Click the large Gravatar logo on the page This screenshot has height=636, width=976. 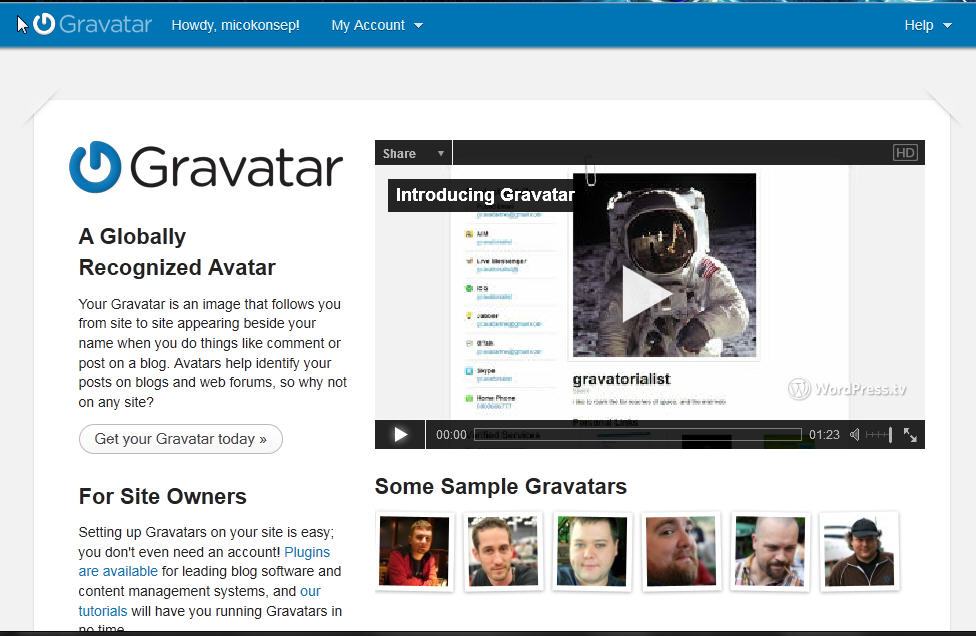click(206, 167)
